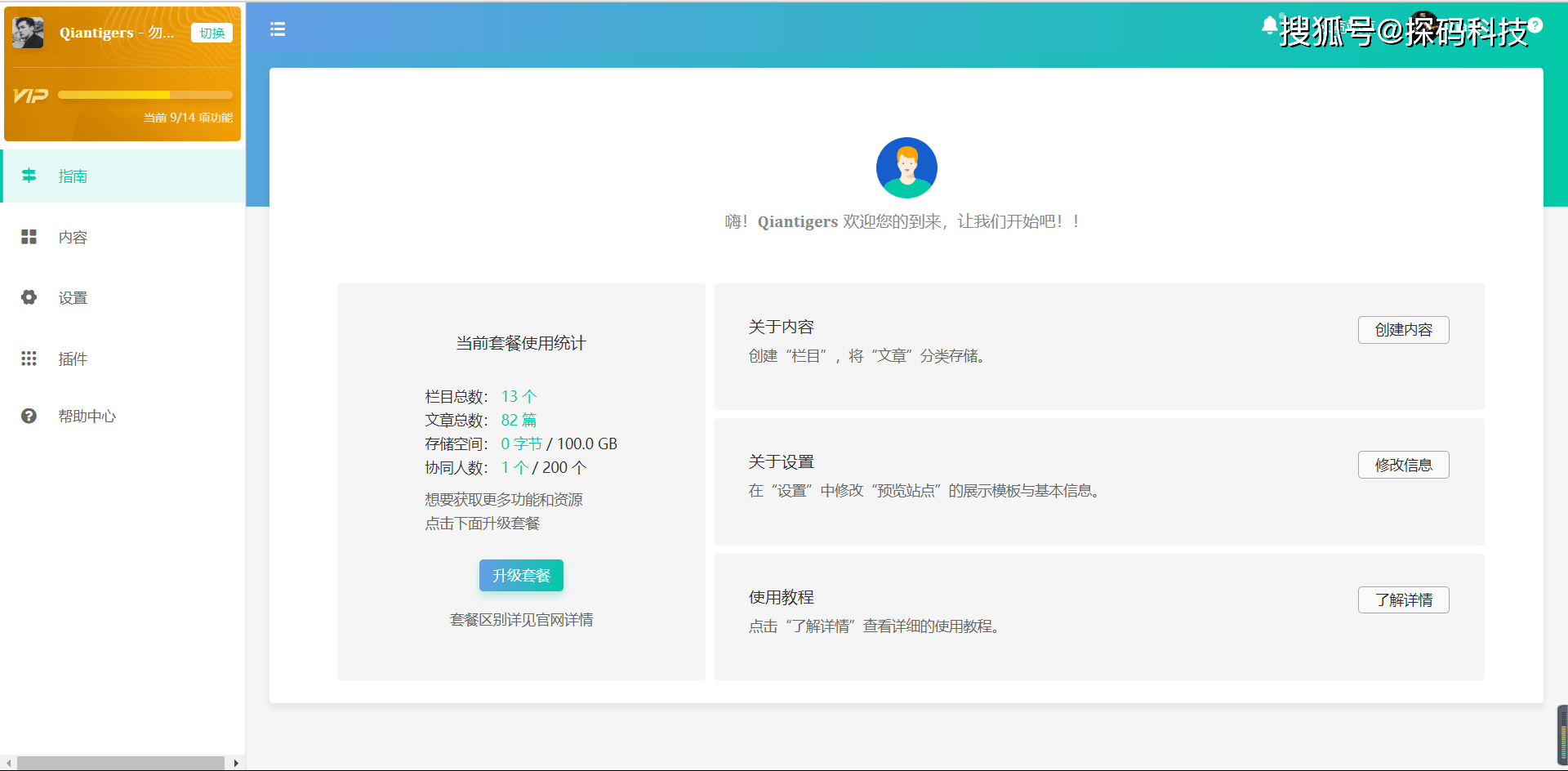Click 修改信息 to edit site info

pos(1403,464)
